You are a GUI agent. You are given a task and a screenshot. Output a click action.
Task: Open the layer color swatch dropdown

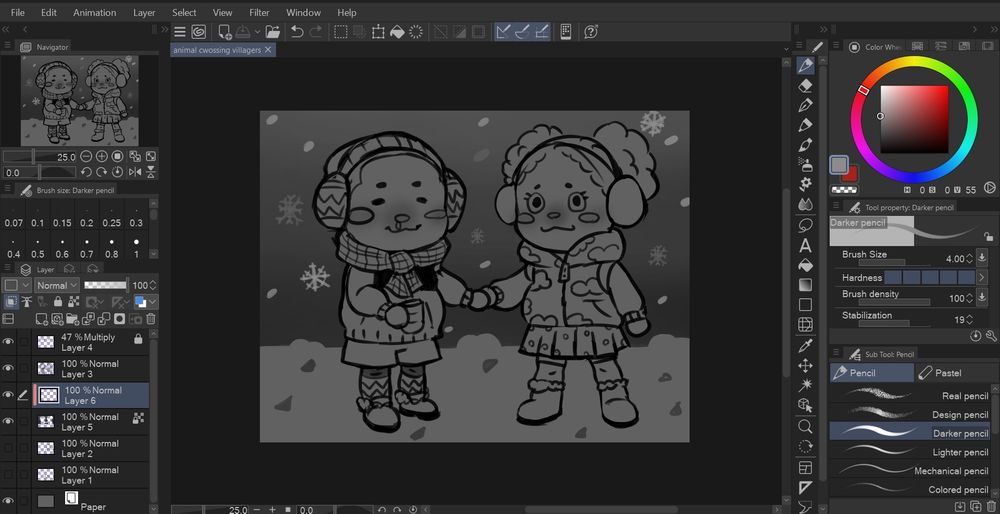coord(145,302)
